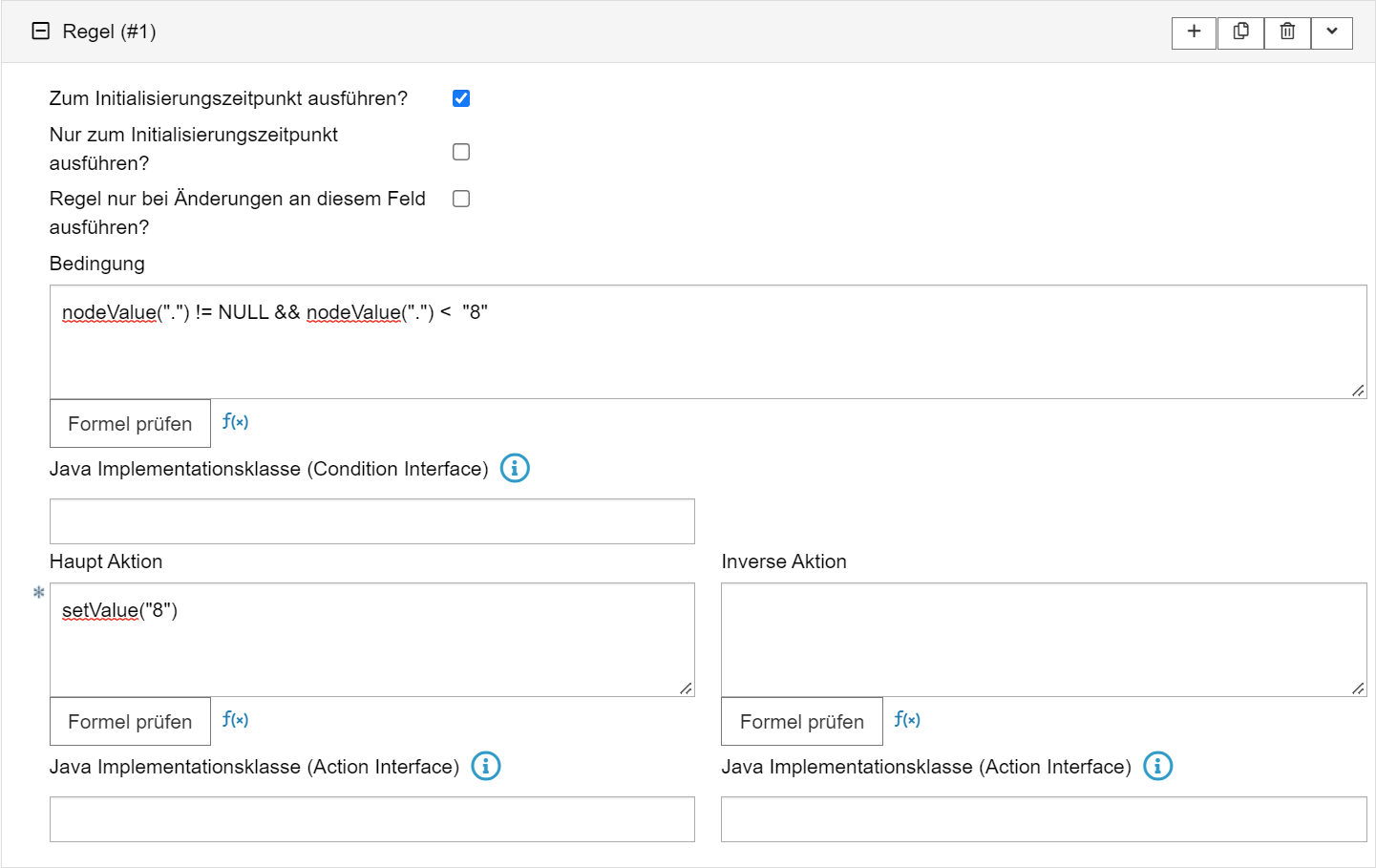Show info for Condition Interface Java class
This screenshot has width=1376, height=868.
(515, 468)
